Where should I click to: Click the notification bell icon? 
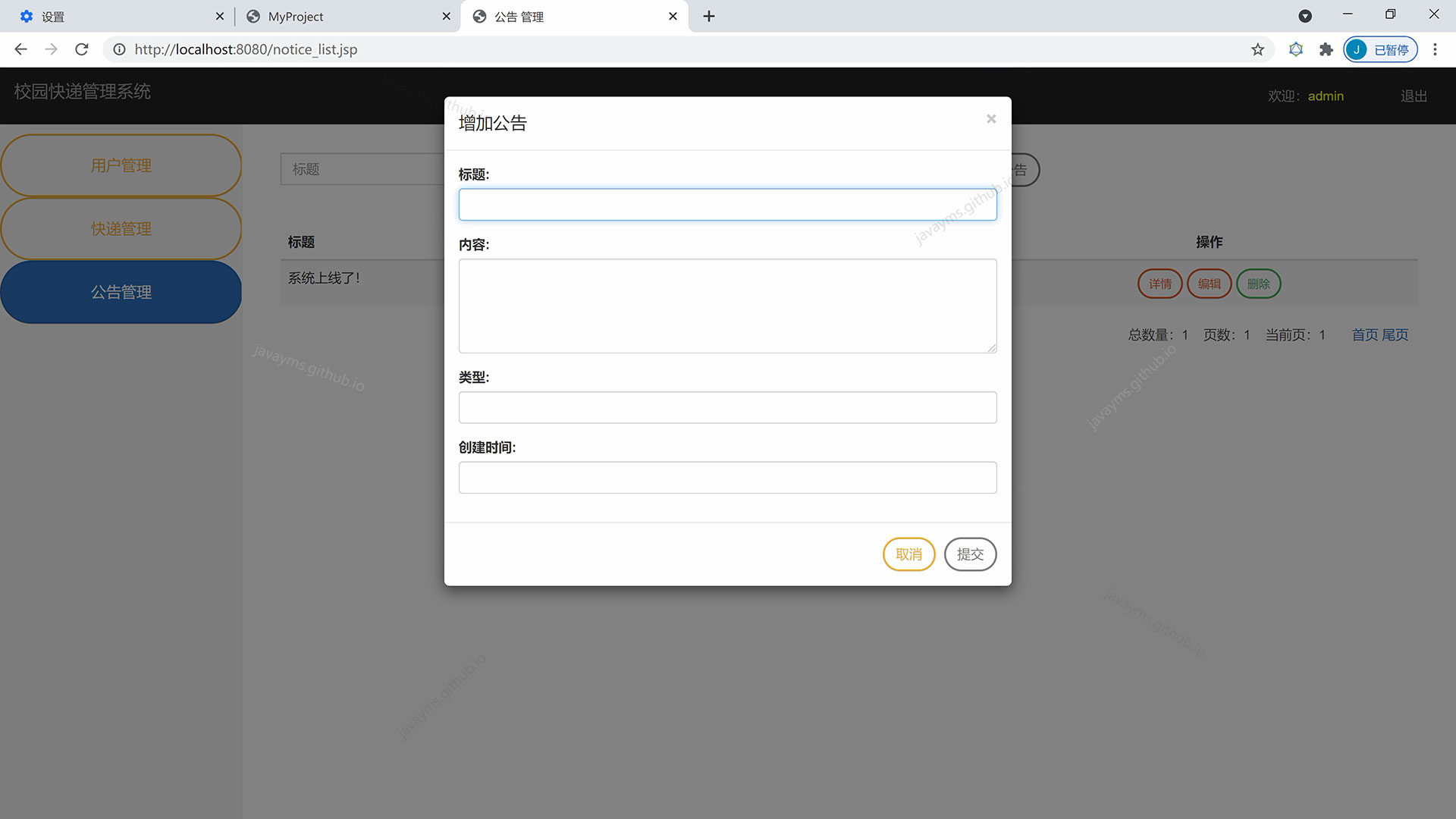pos(1296,49)
